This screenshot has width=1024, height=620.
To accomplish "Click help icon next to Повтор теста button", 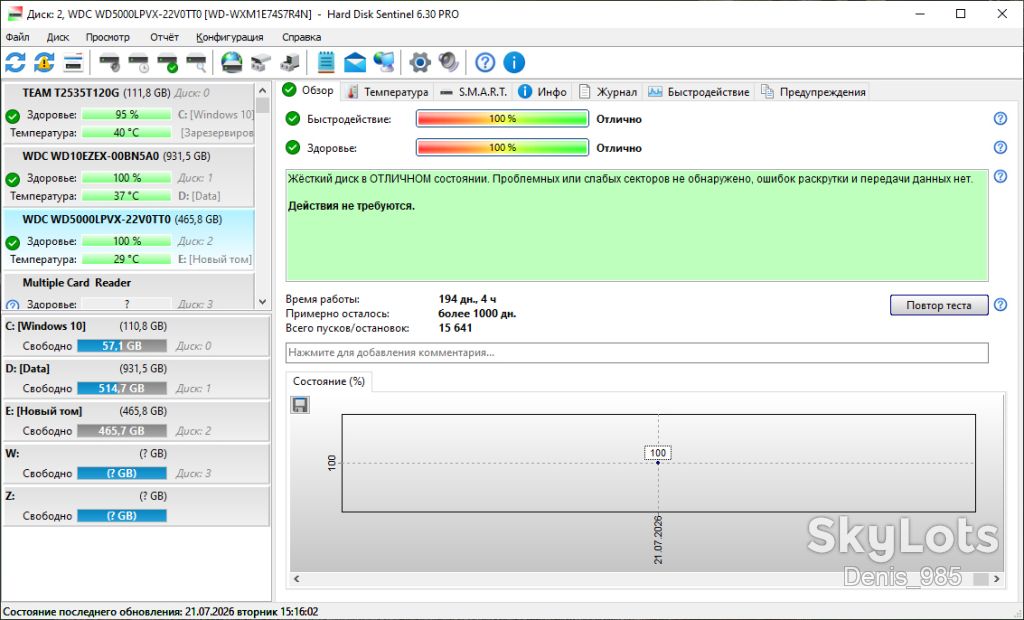I will pos(1000,304).
